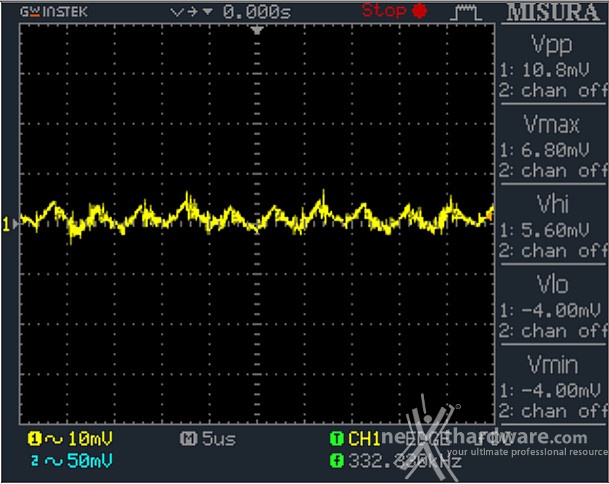
Task: Click the cyan channel 2 badge icon
Action: pyautogui.click(x=35, y=461)
